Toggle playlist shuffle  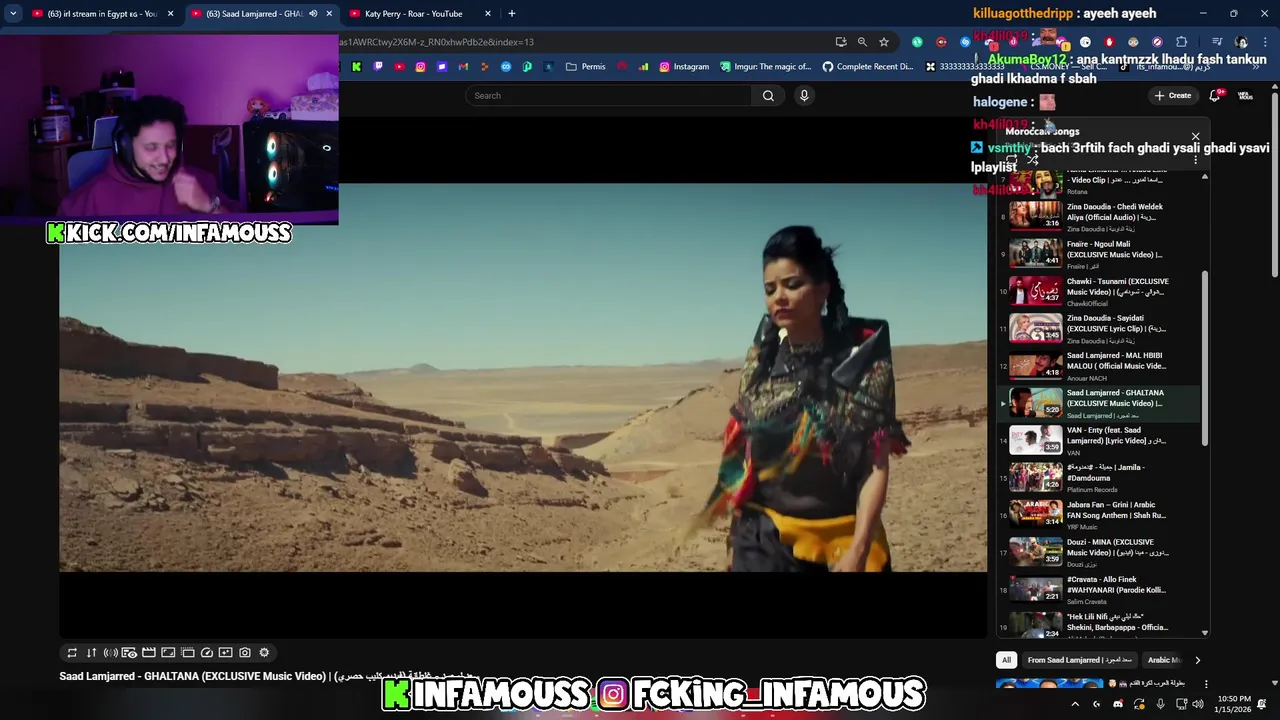pyautogui.click(x=1032, y=160)
